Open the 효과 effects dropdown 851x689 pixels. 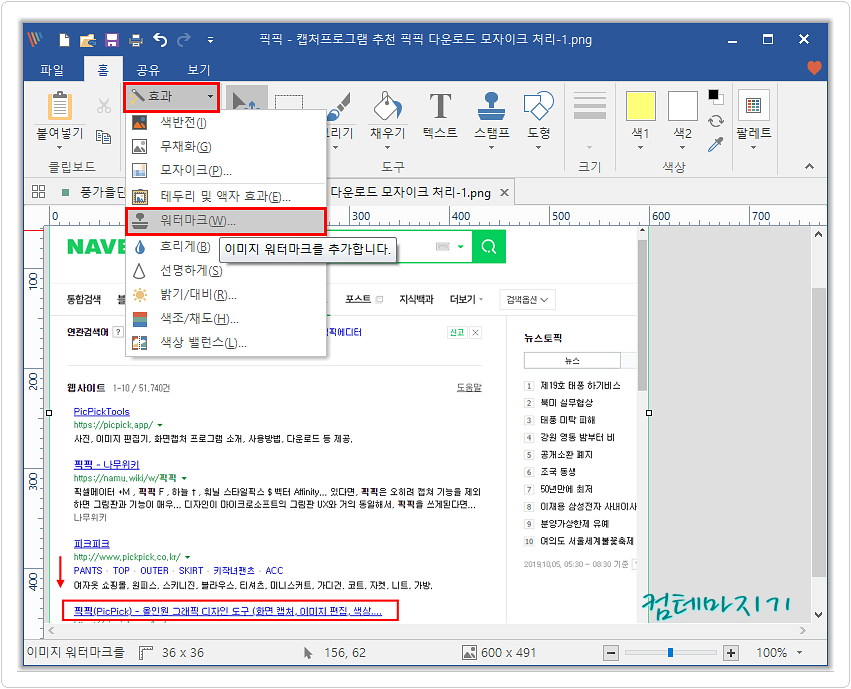[x=172, y=97]
